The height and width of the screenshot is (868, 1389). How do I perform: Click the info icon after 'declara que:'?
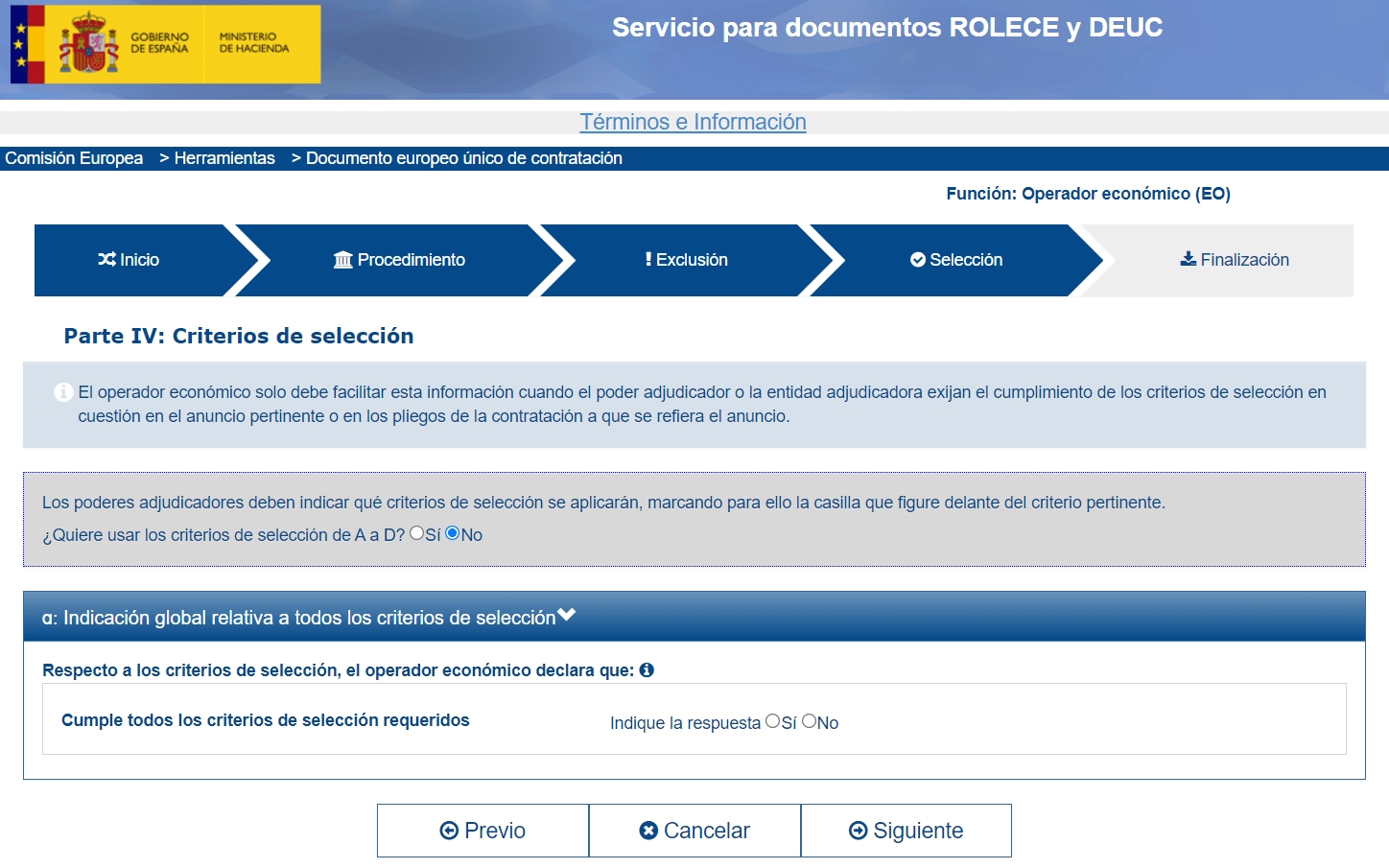[x=647, y=670]
